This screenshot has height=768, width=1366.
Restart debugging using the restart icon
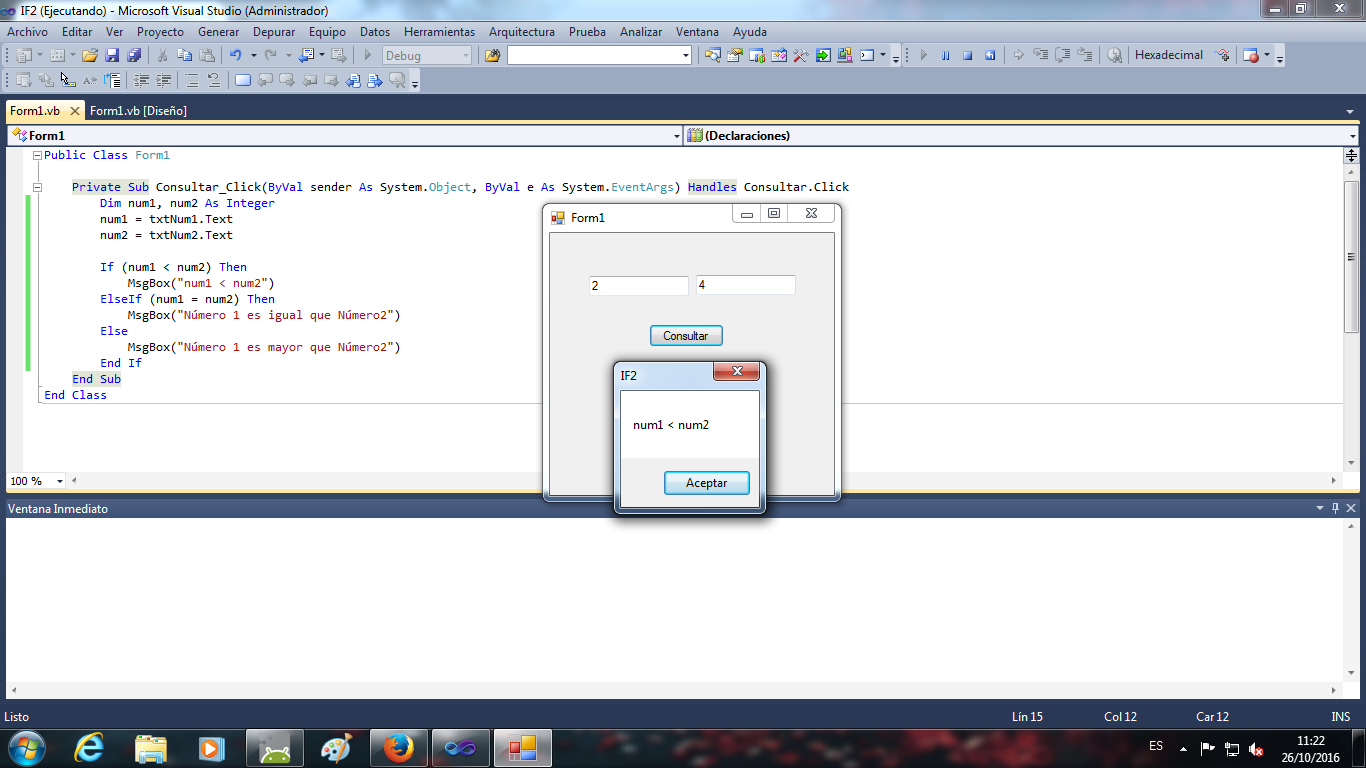(x=991, y=54)
